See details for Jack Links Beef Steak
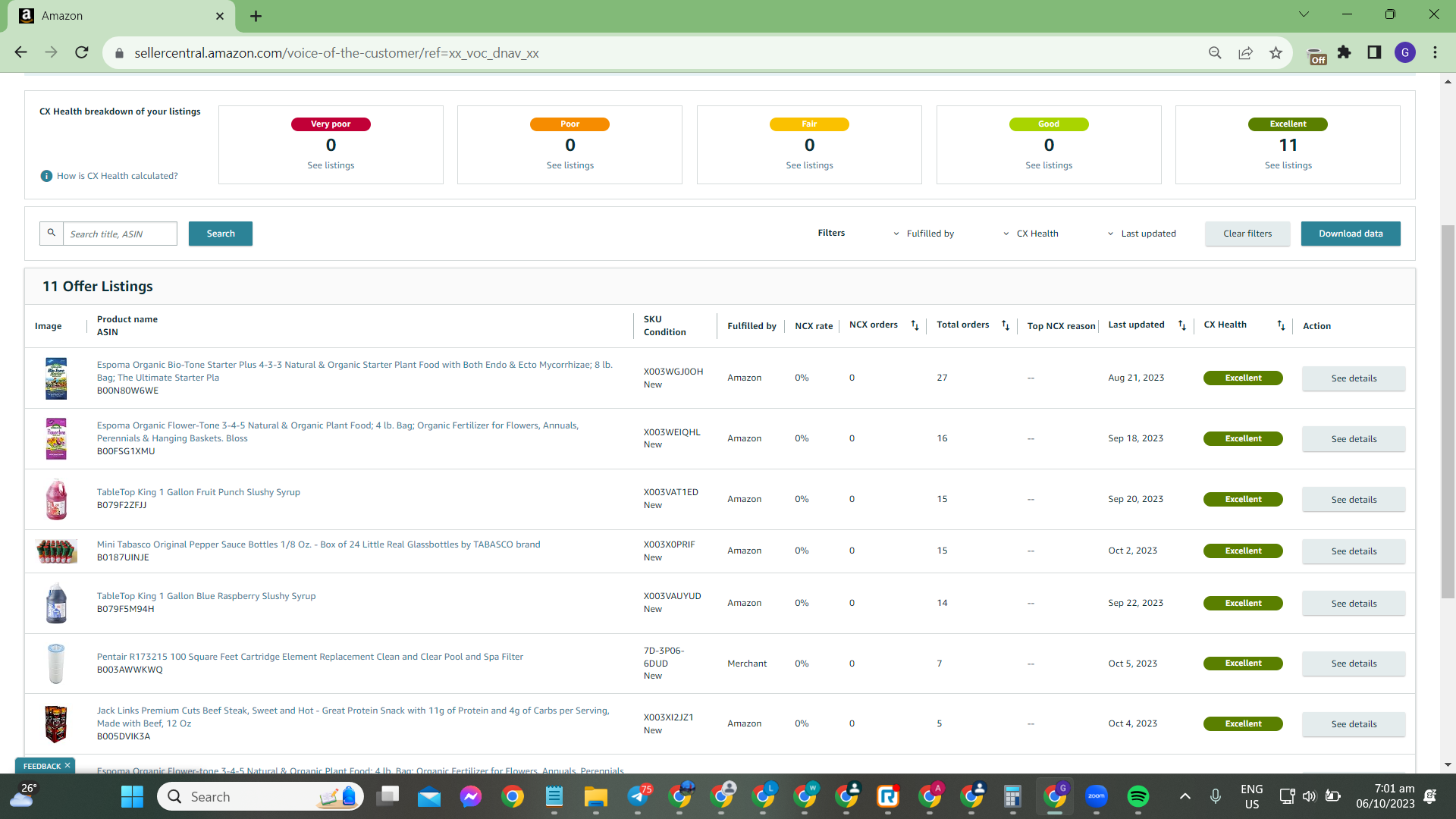The width and height of the screenshot is (1456, 819). 1354,724
